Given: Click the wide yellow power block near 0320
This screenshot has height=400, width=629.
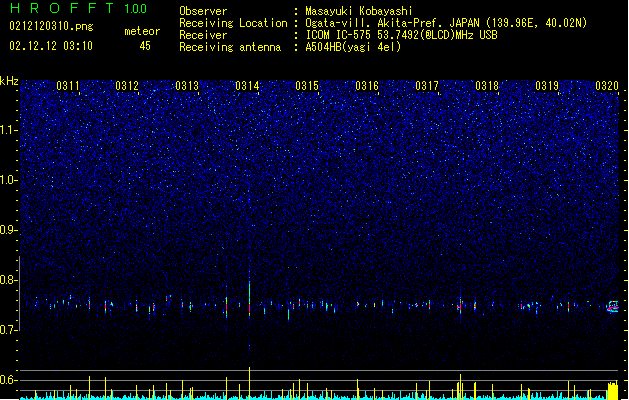Looking at the screenshot, I should point(613,390).
